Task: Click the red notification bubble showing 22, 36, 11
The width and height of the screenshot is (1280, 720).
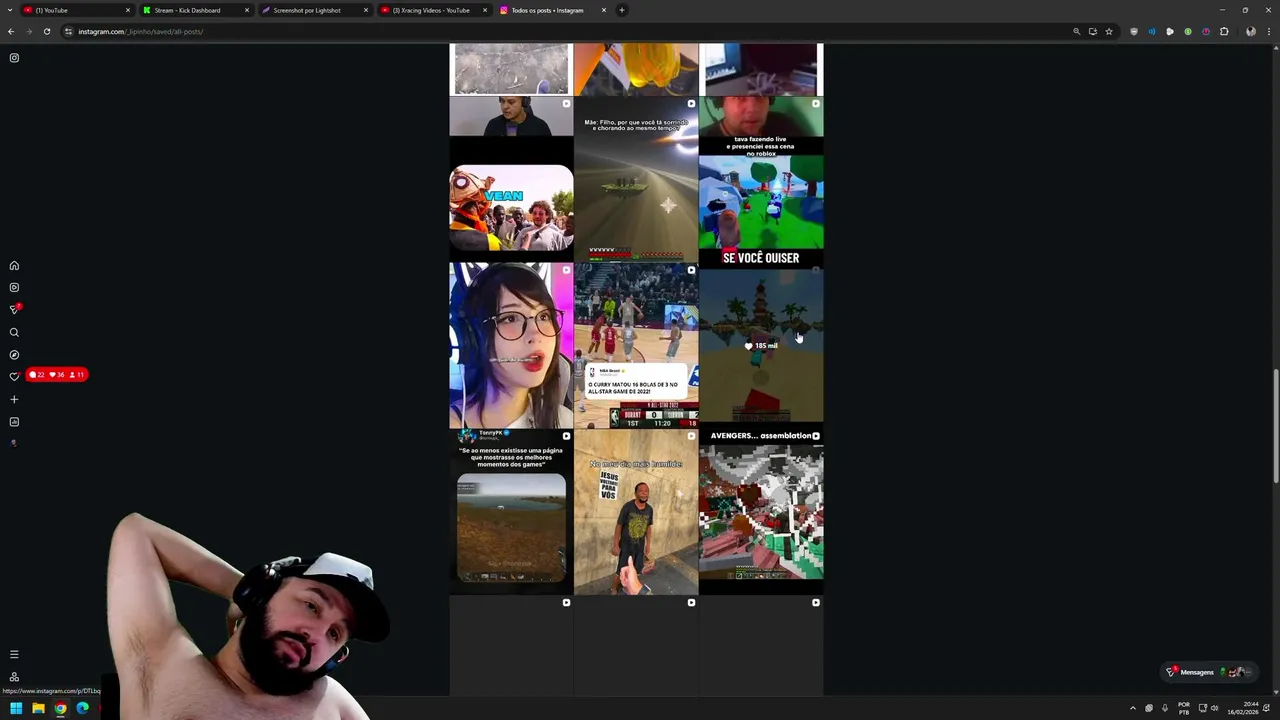Action: pyautogui.click(x=57, y=375)
